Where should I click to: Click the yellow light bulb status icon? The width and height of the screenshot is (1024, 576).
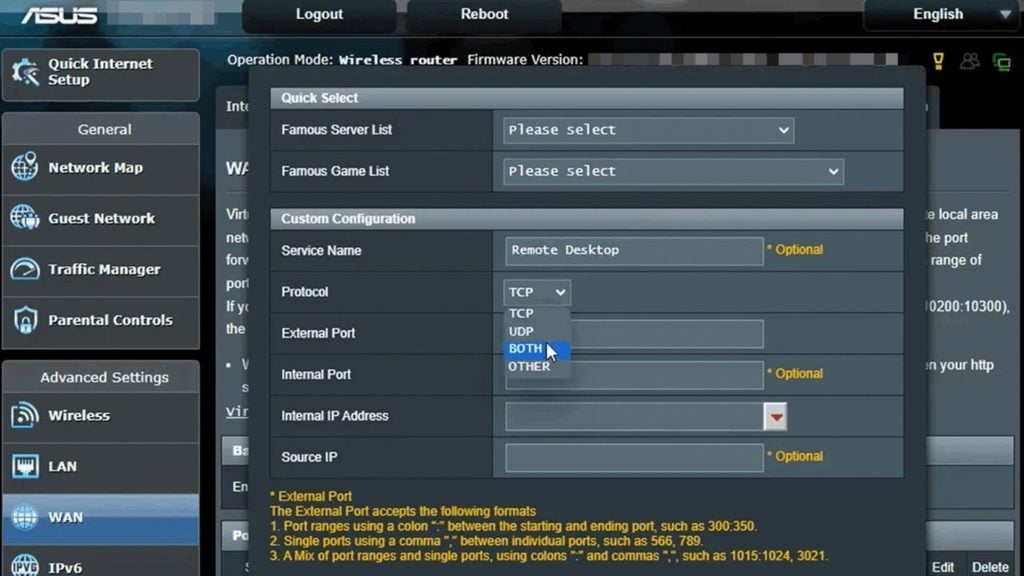[938, 61]
